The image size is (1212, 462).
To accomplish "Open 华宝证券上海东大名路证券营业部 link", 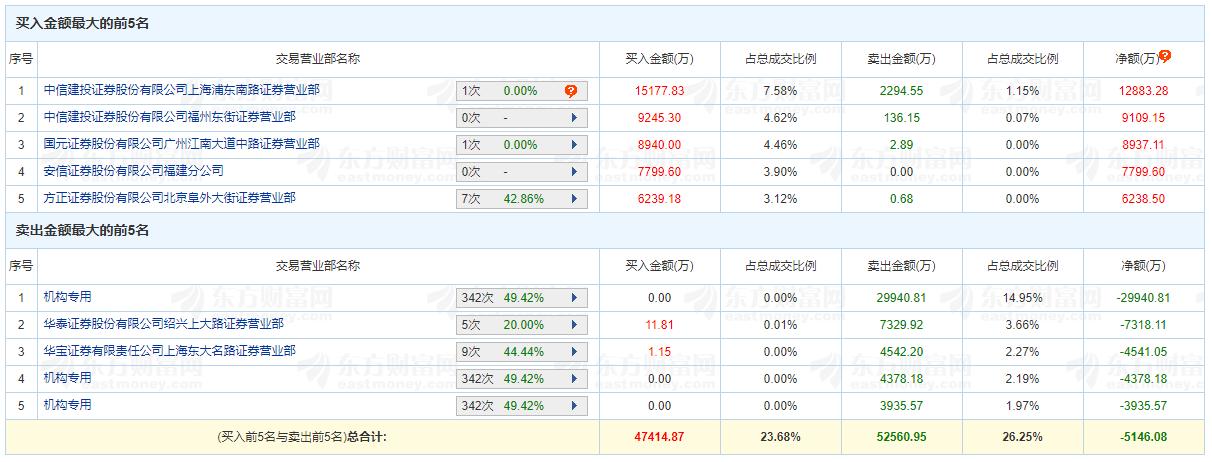I will tap(169, 351).
